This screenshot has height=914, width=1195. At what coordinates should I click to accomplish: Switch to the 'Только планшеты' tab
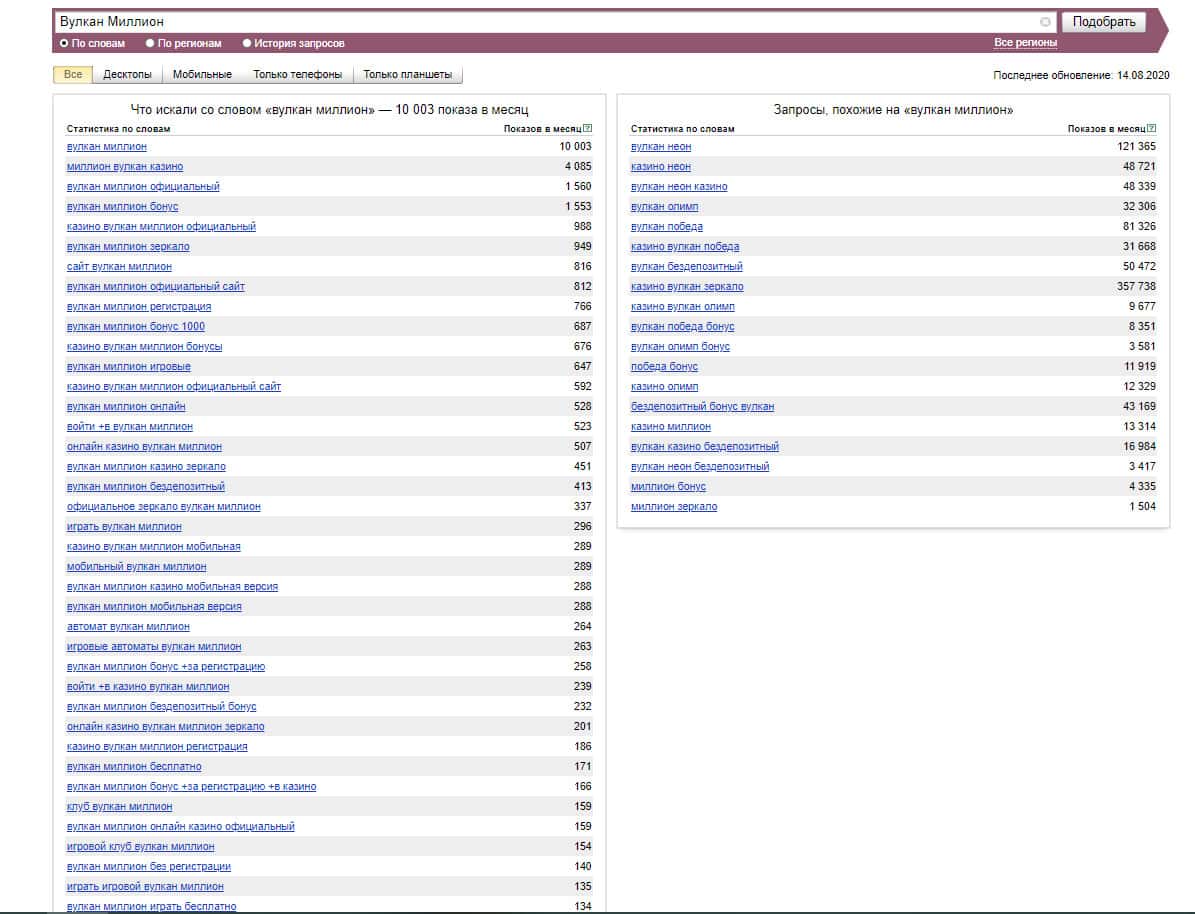coord(407,75)
